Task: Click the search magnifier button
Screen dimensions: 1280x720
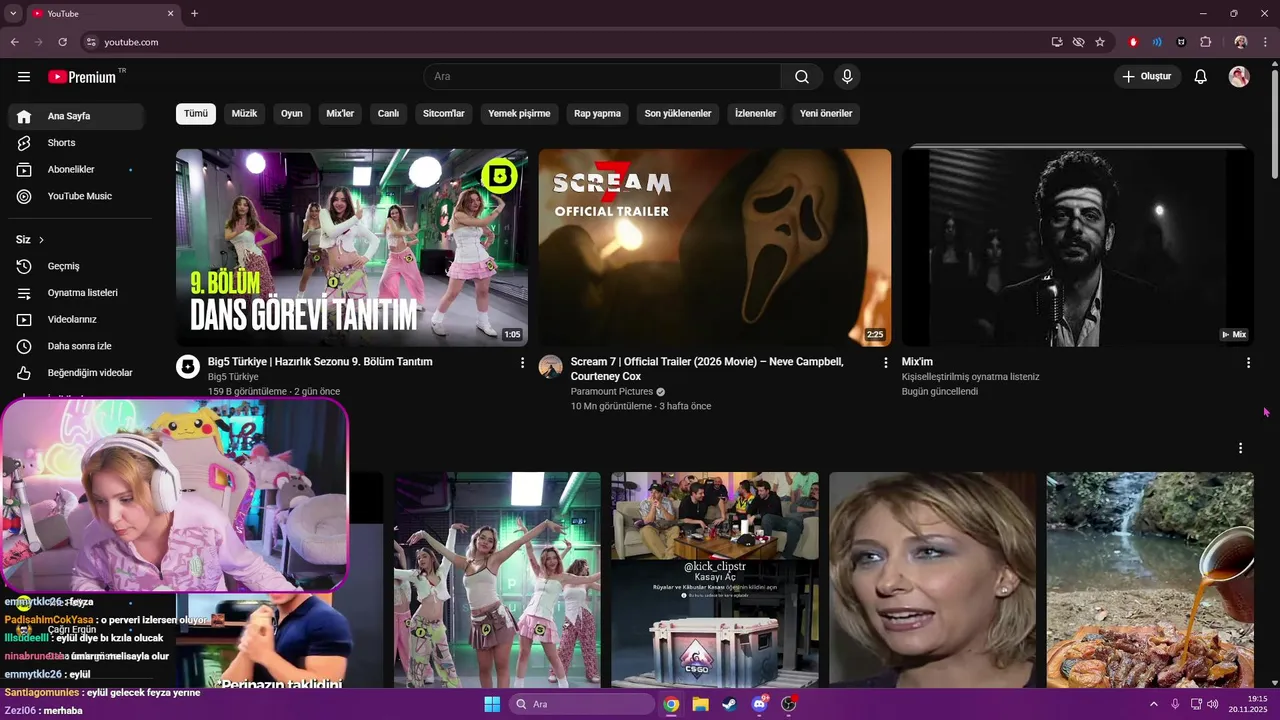Action: click(x=802, y=77)
